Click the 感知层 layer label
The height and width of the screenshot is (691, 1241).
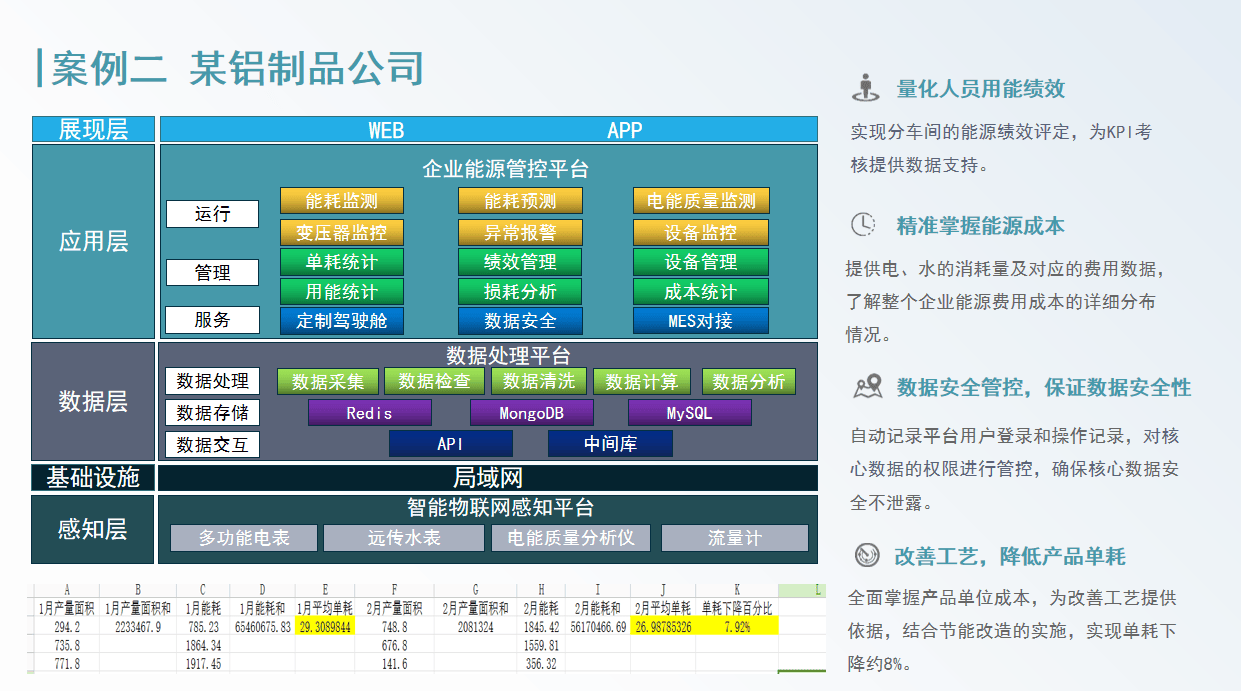(94, 529)
